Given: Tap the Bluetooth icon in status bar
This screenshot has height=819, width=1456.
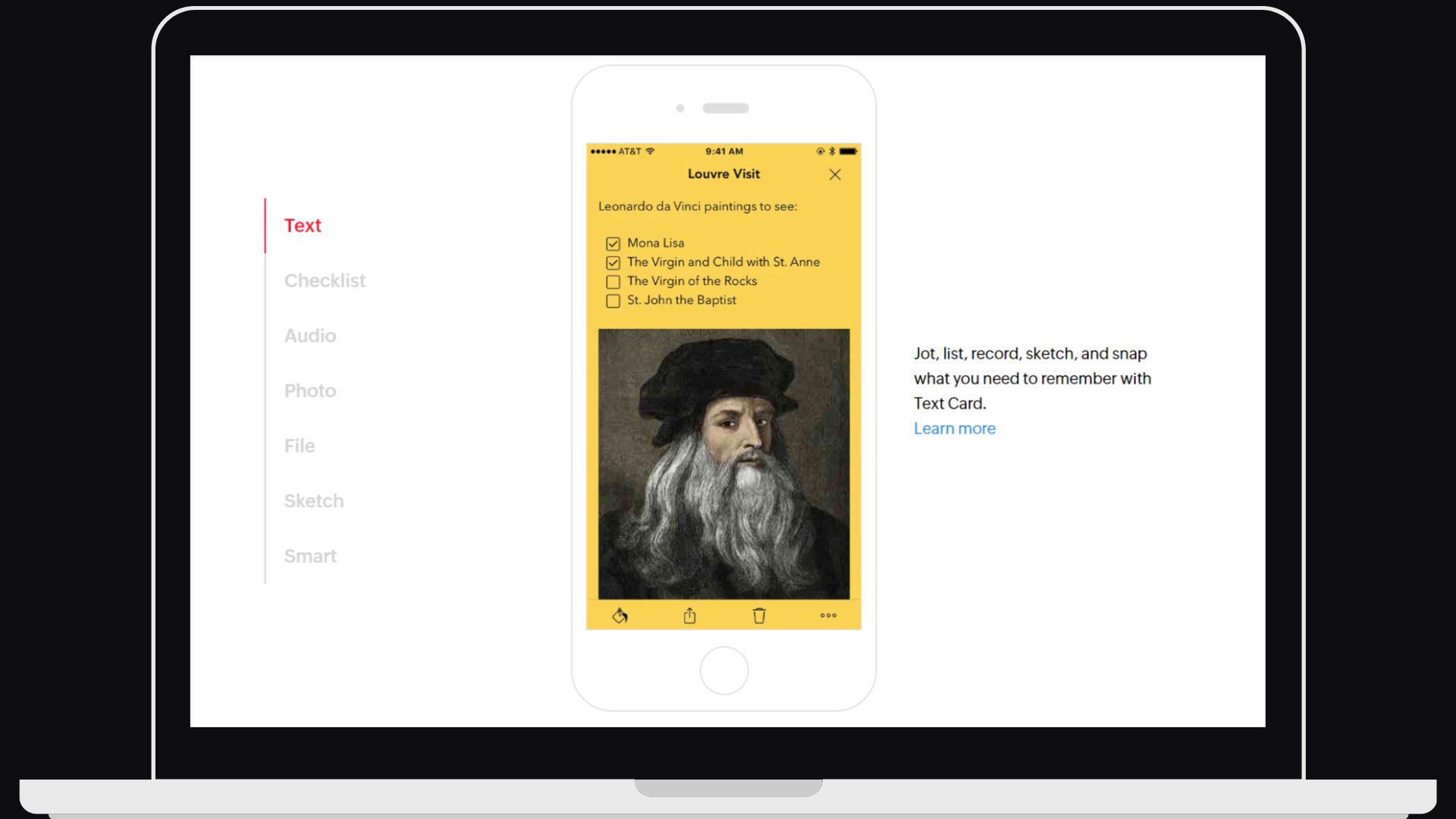Looking at the screenshot, I should pyautogui.click(x=832, y=152).
